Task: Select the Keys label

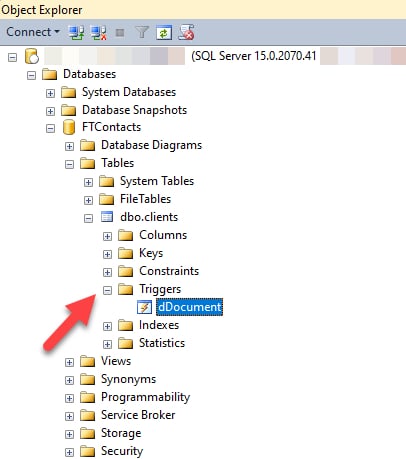Action: point(151,253)
